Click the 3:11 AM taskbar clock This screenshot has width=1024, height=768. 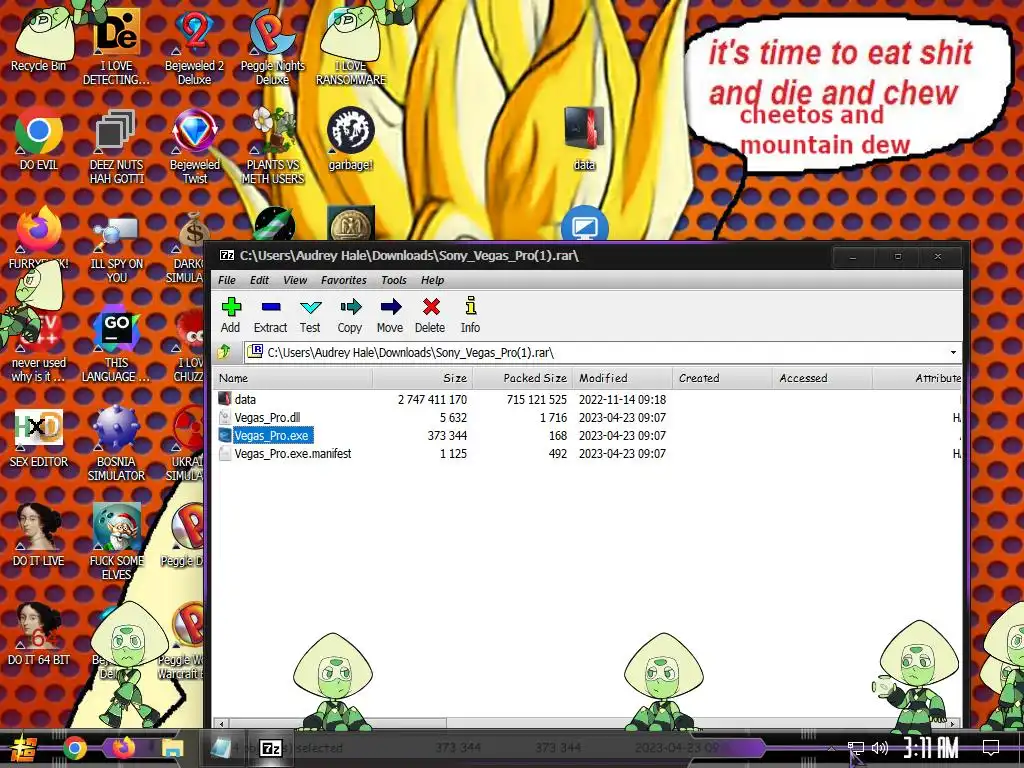tap(931, 748)
